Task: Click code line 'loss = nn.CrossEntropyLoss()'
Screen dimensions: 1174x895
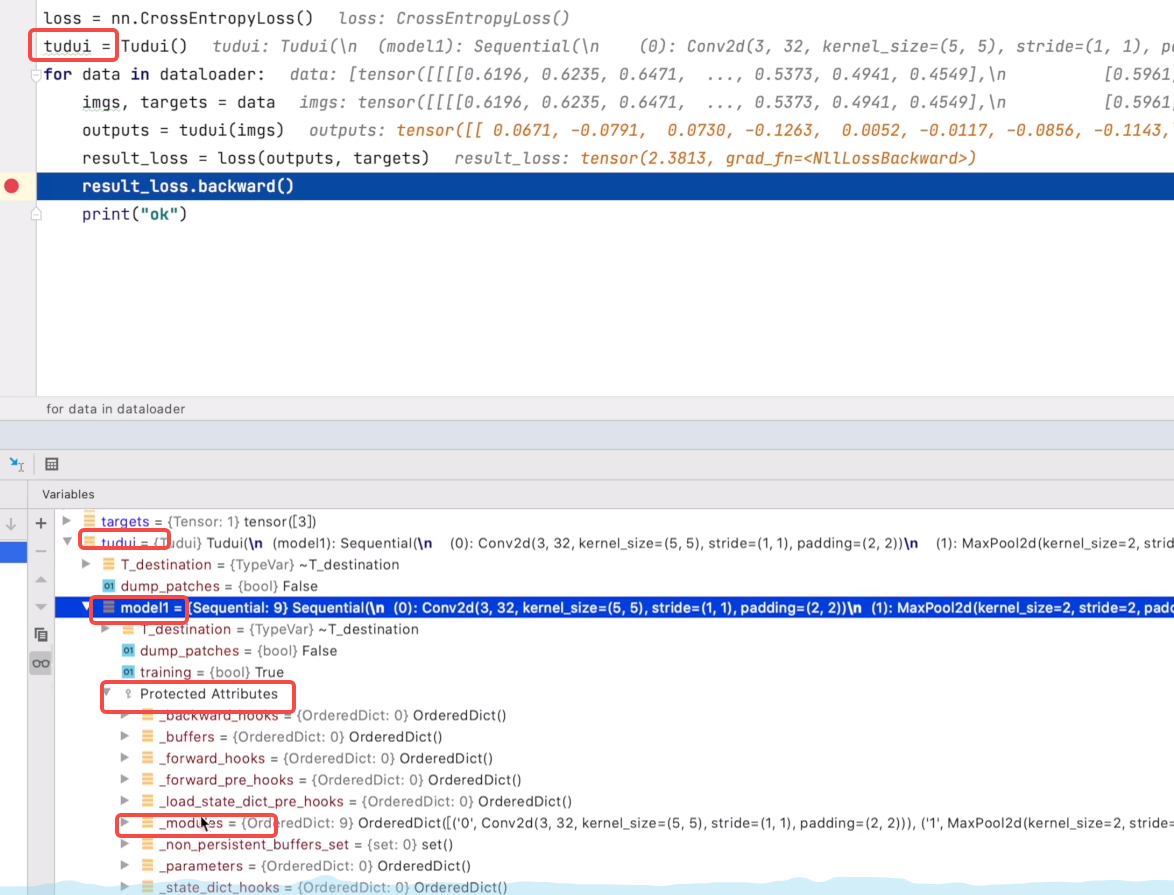Action: pos(178,18)
